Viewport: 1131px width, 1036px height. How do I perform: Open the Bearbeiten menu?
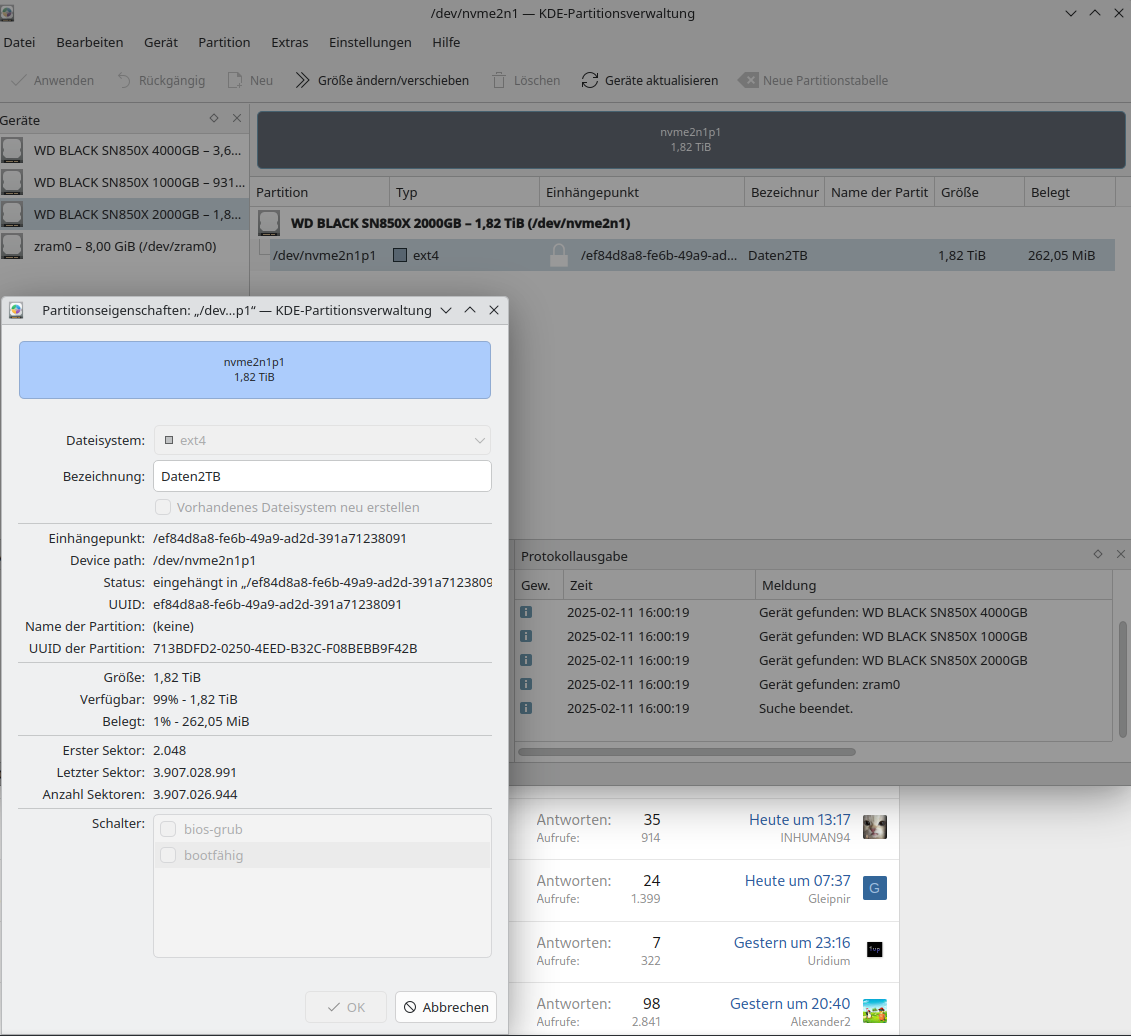89,43
